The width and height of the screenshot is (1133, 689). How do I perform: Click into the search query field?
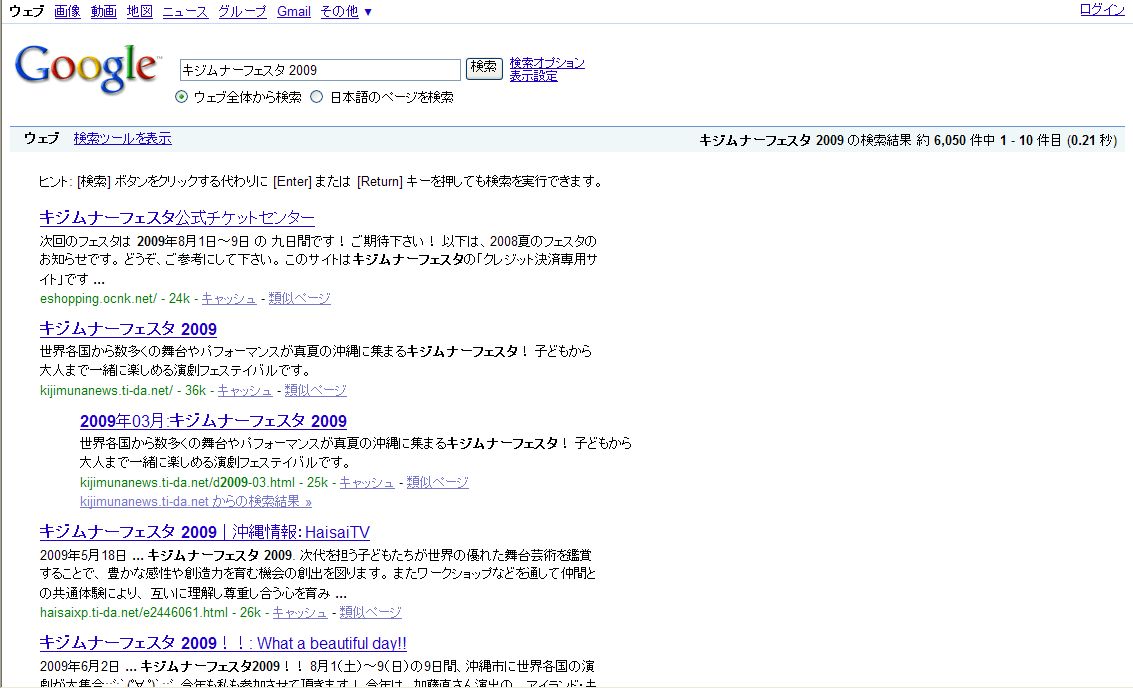point(319,70)
